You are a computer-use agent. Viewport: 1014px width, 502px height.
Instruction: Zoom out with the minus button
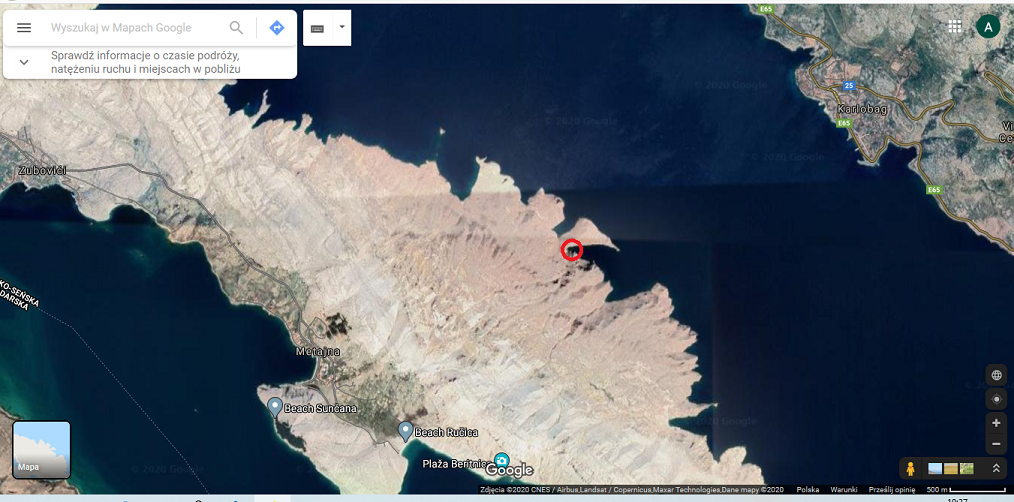tap(996, 444)
